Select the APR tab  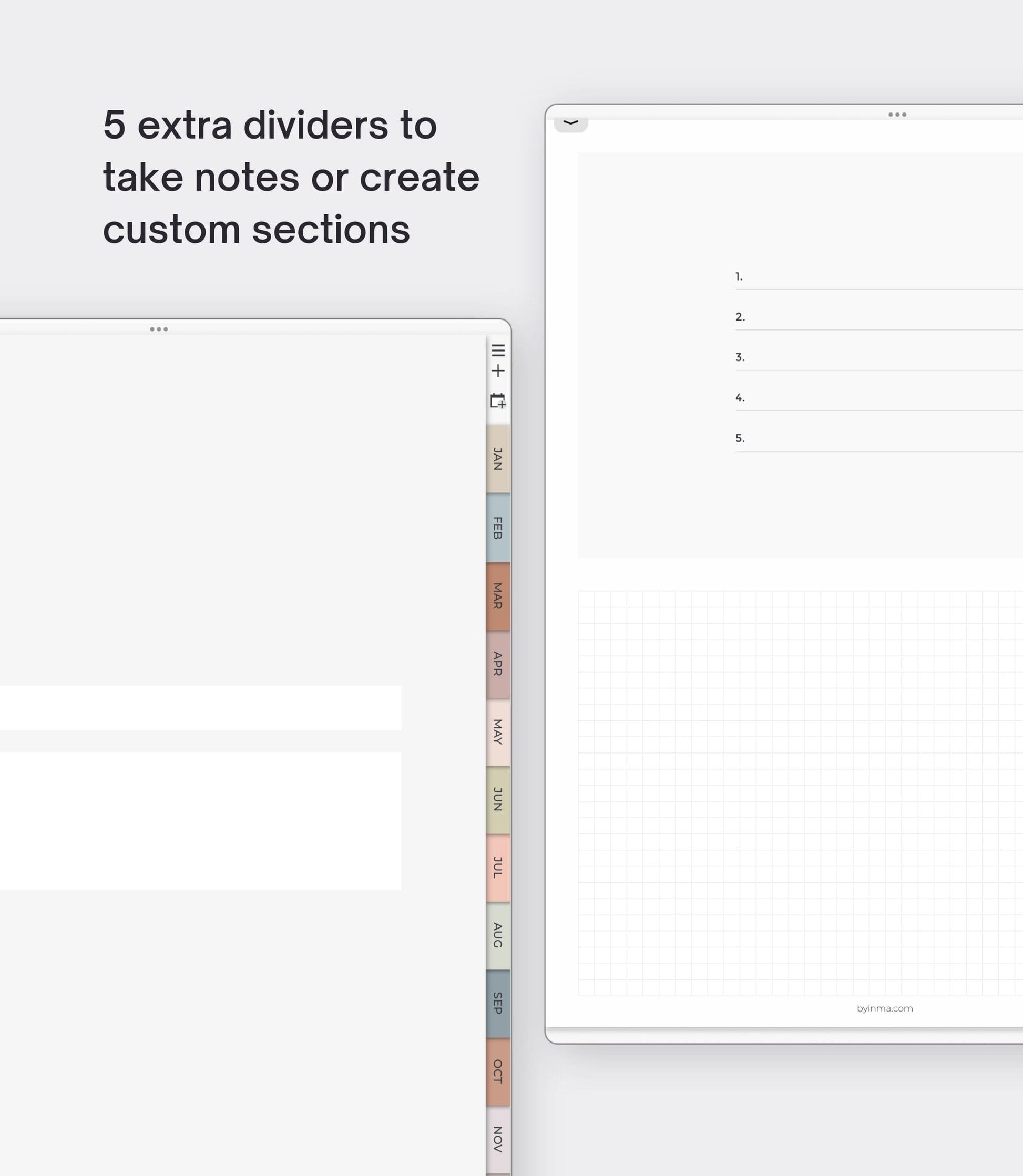[x=498, y=664]
